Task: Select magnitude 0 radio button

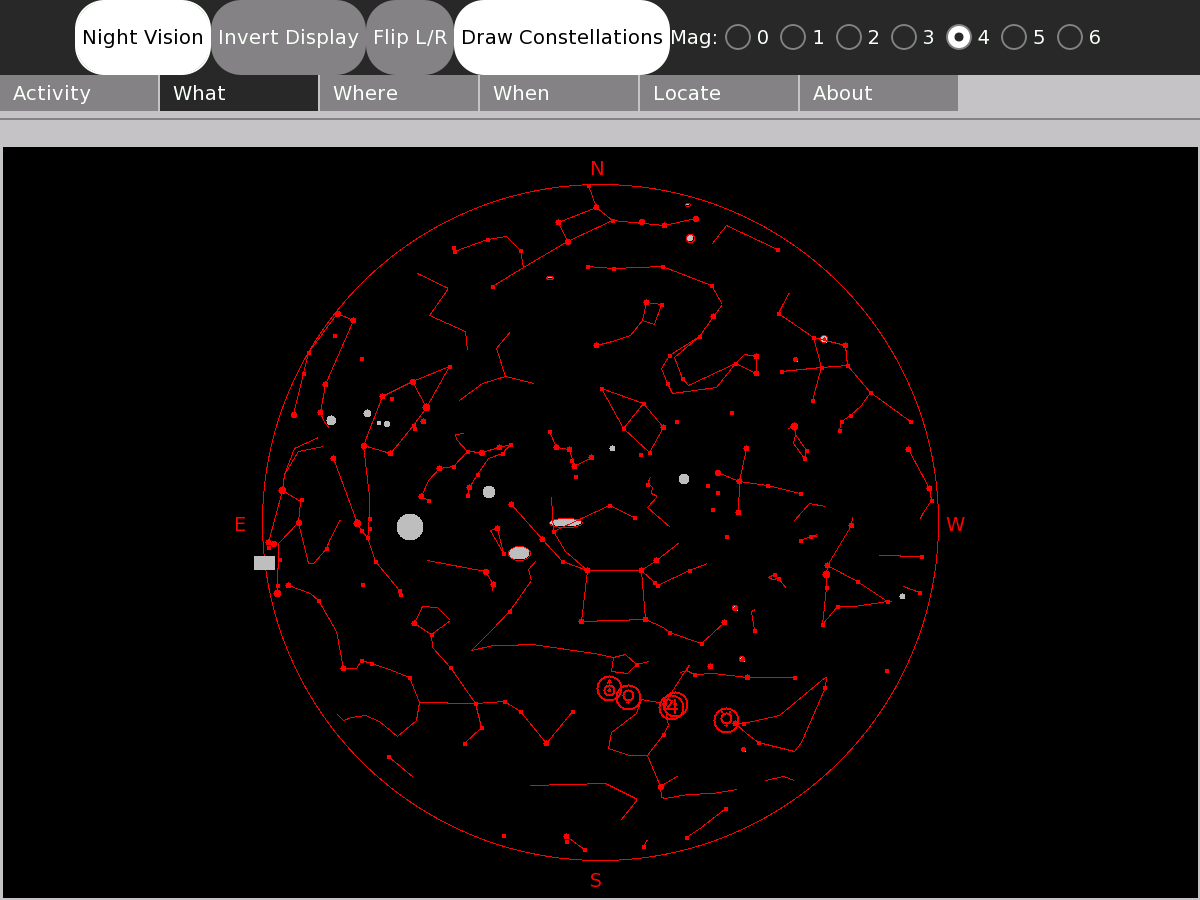Action: pos(738,37)
